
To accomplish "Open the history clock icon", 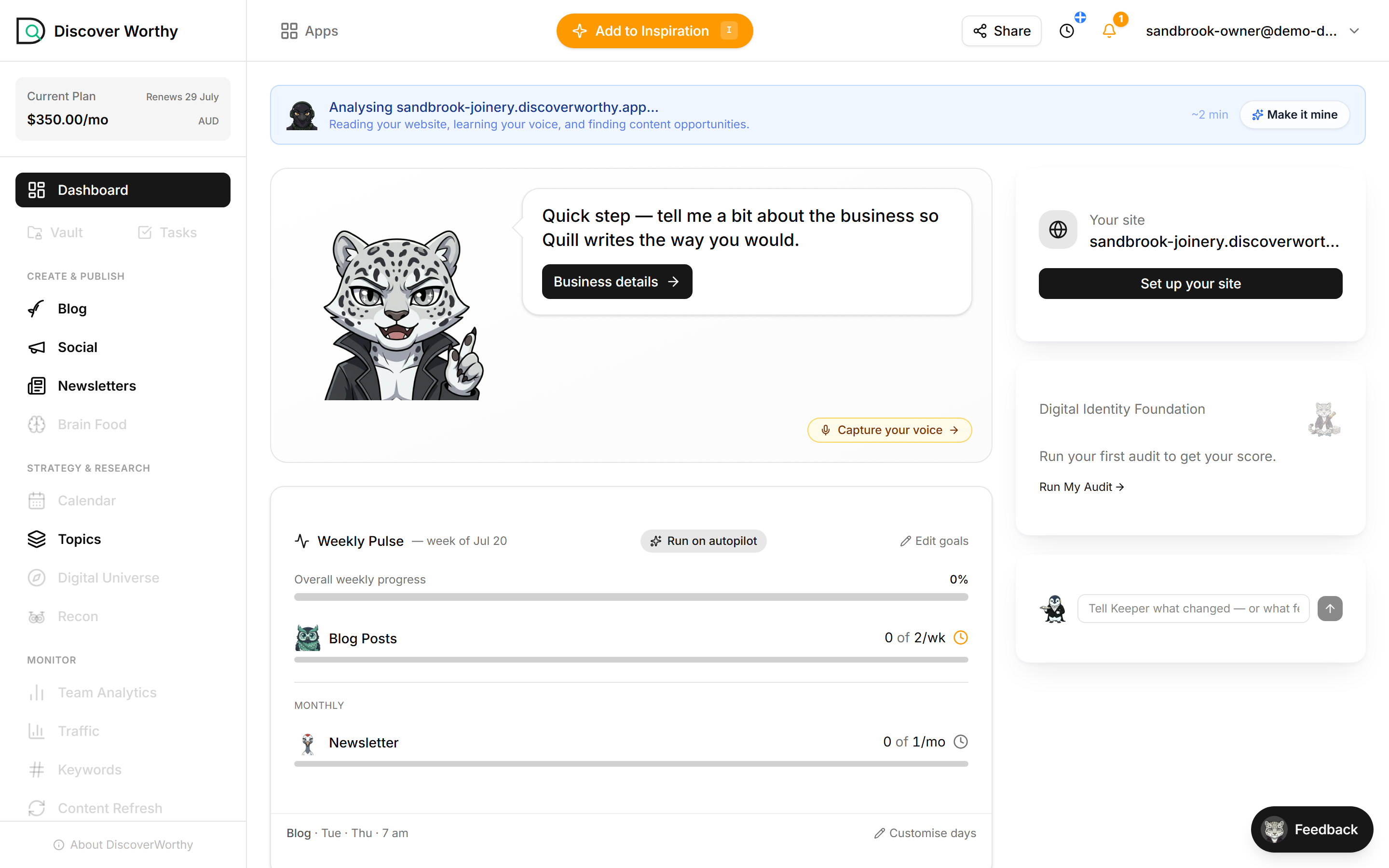I will click(x=1066, y=31).
